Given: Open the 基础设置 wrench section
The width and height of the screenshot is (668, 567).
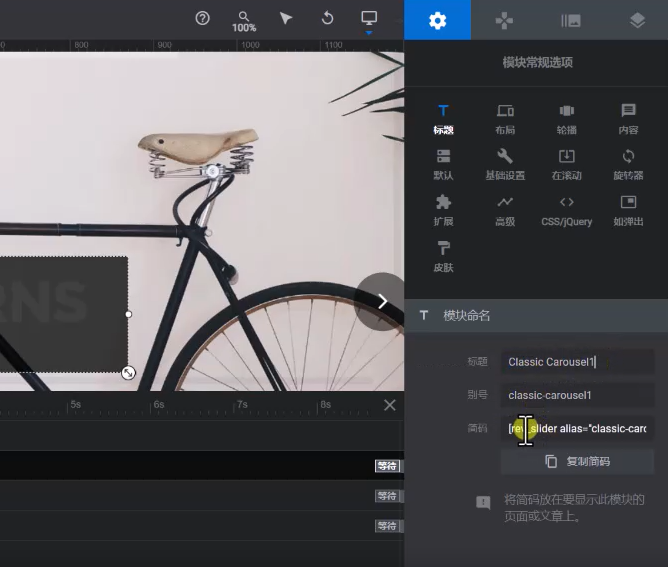Looking at the screenshot, I should (505, 165).
